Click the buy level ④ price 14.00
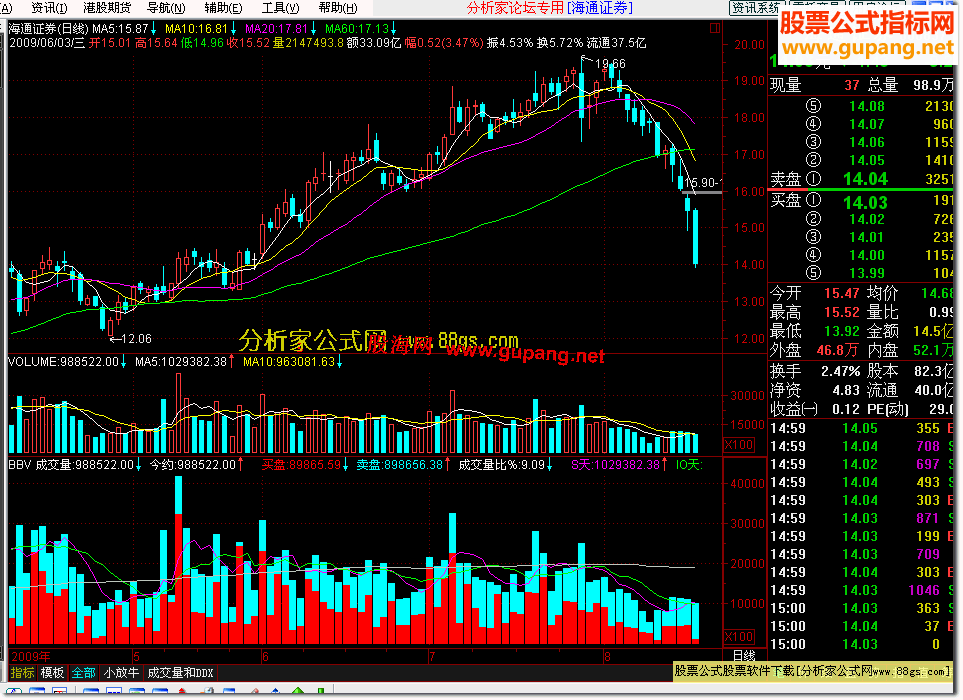The height and width of the screenshot is (700, 963). point(867,255)
